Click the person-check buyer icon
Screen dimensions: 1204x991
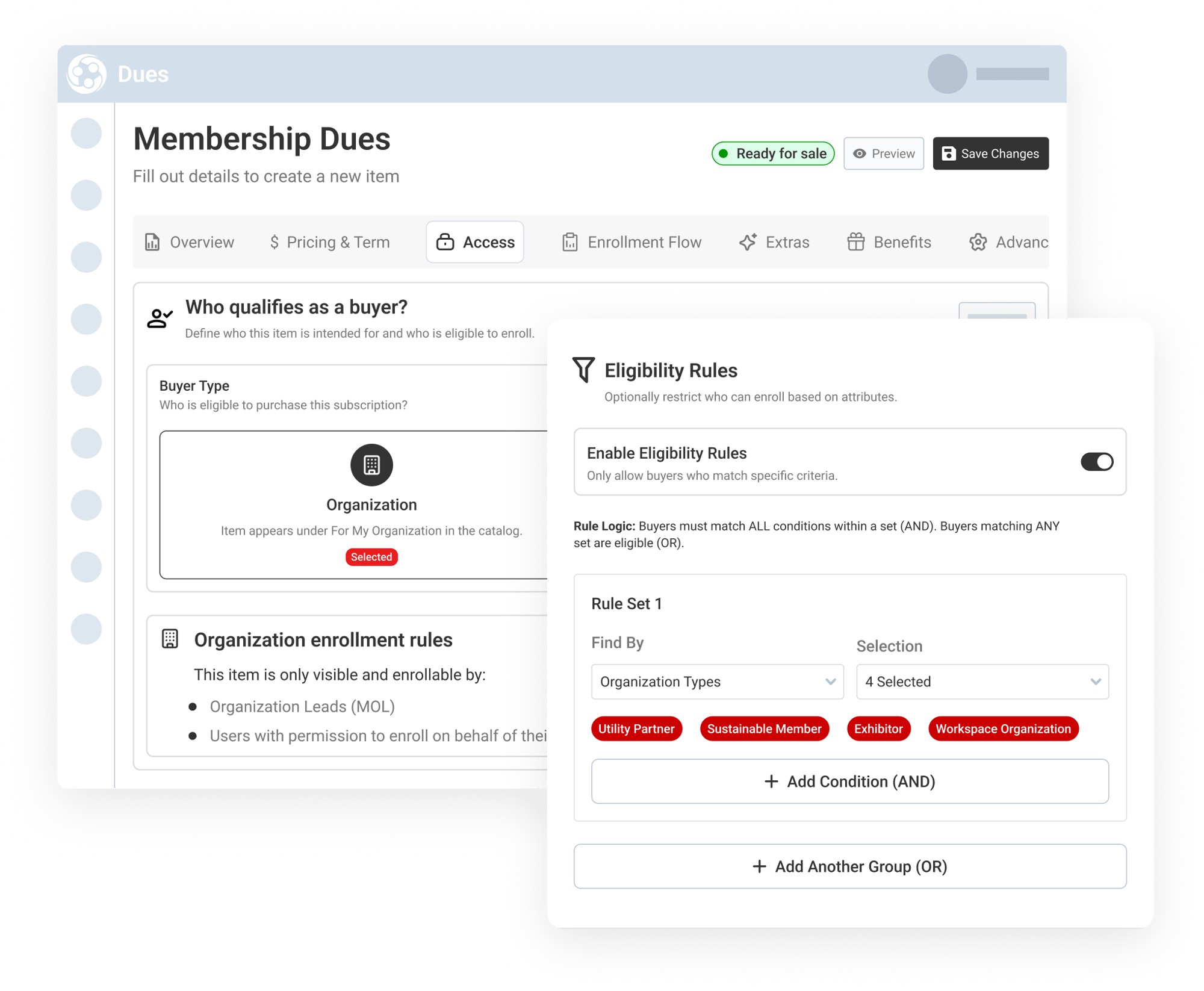[x=160, y=318]
